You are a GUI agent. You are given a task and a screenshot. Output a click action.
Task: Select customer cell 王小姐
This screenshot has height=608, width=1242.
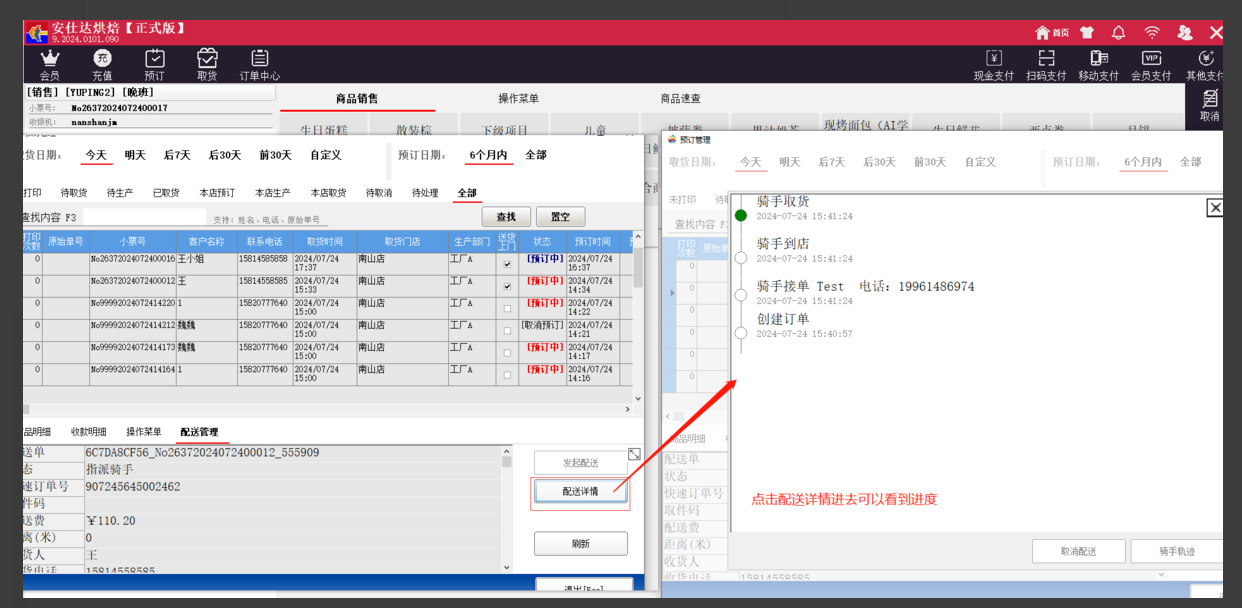tap(206, 263)
